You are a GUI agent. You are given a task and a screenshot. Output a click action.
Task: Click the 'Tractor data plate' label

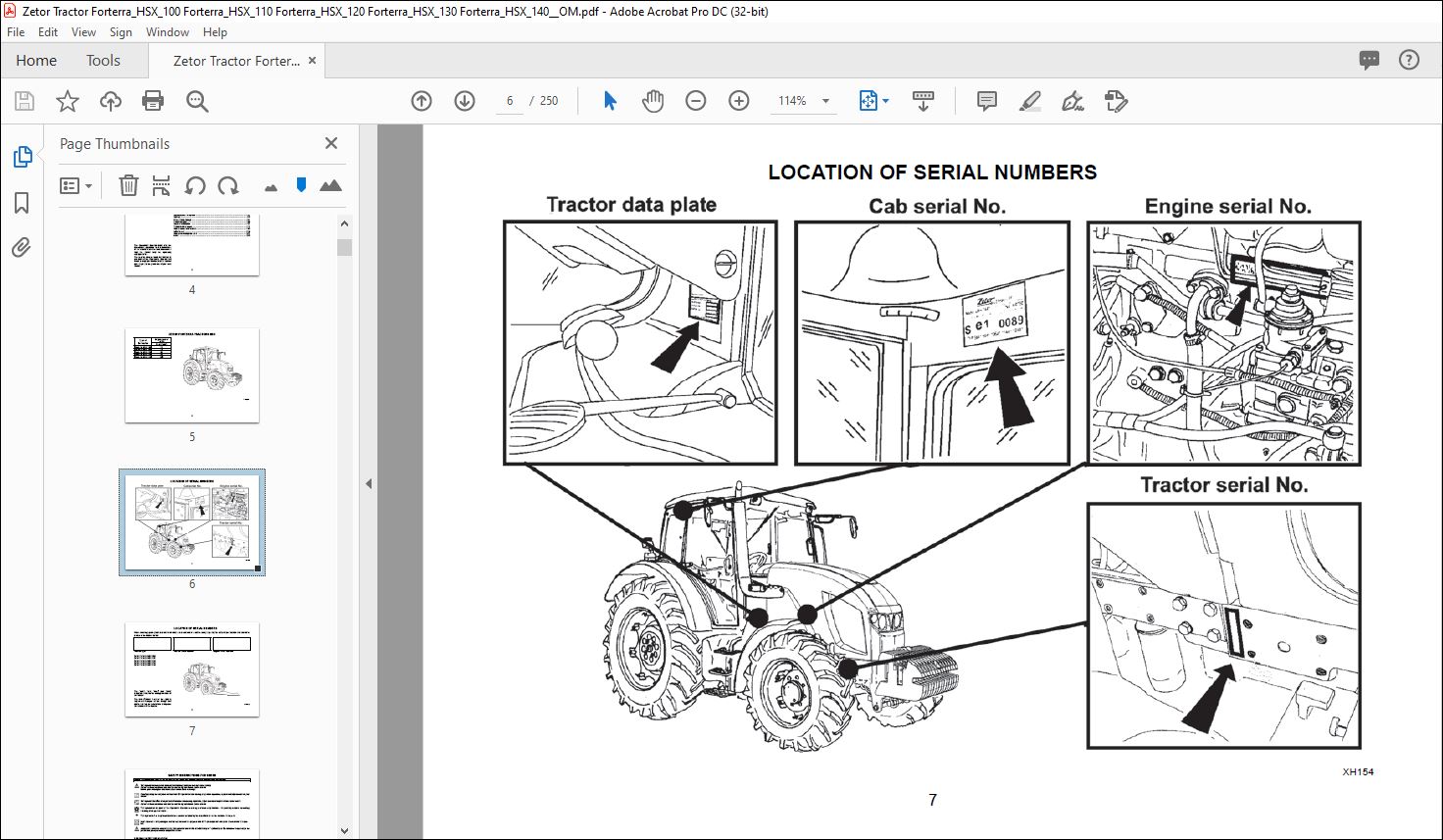tap(631, 205)
